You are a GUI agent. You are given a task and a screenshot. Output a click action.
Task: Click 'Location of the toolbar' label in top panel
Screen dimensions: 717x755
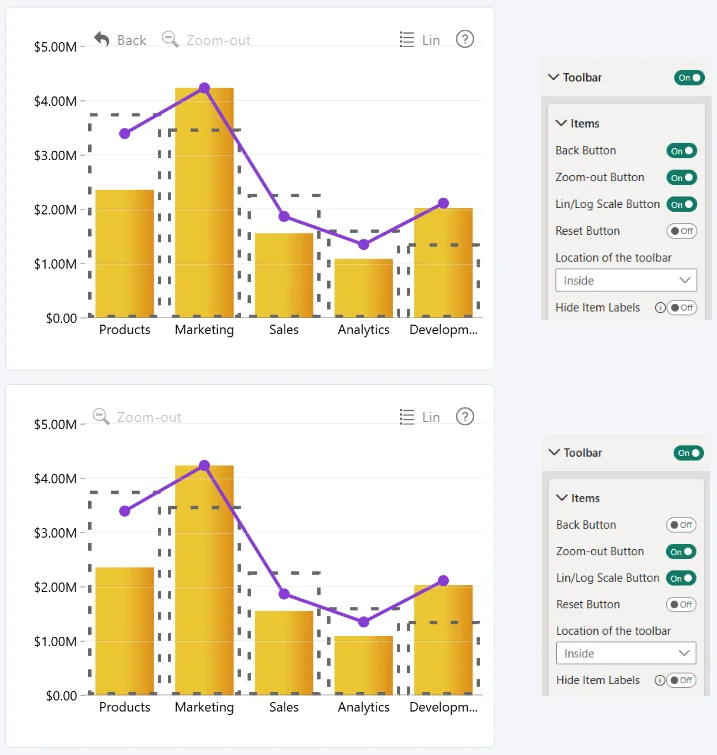click(x=613, y=258)
